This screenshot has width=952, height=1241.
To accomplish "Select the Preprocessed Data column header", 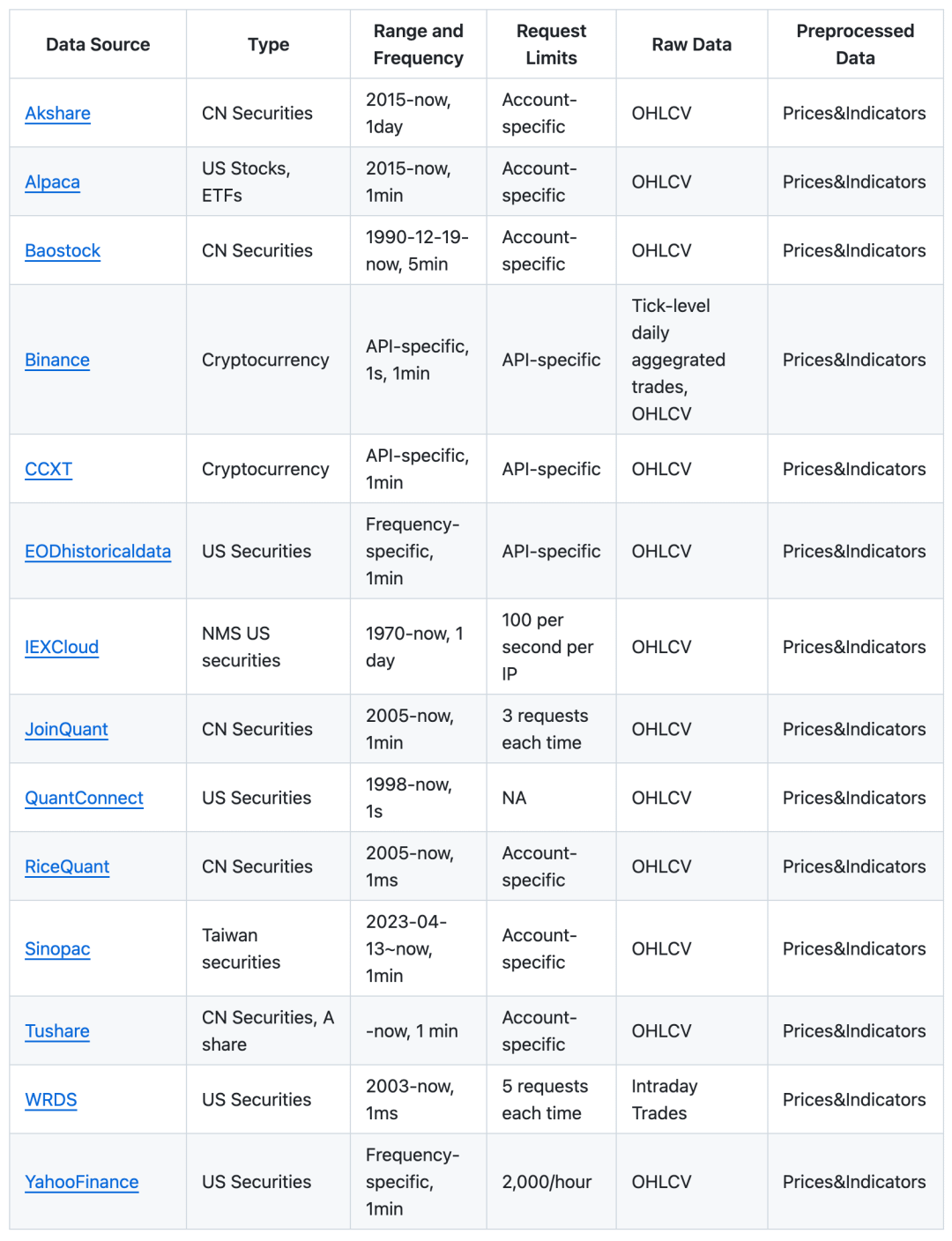I will pyautogui.click(x=855, y=45).
